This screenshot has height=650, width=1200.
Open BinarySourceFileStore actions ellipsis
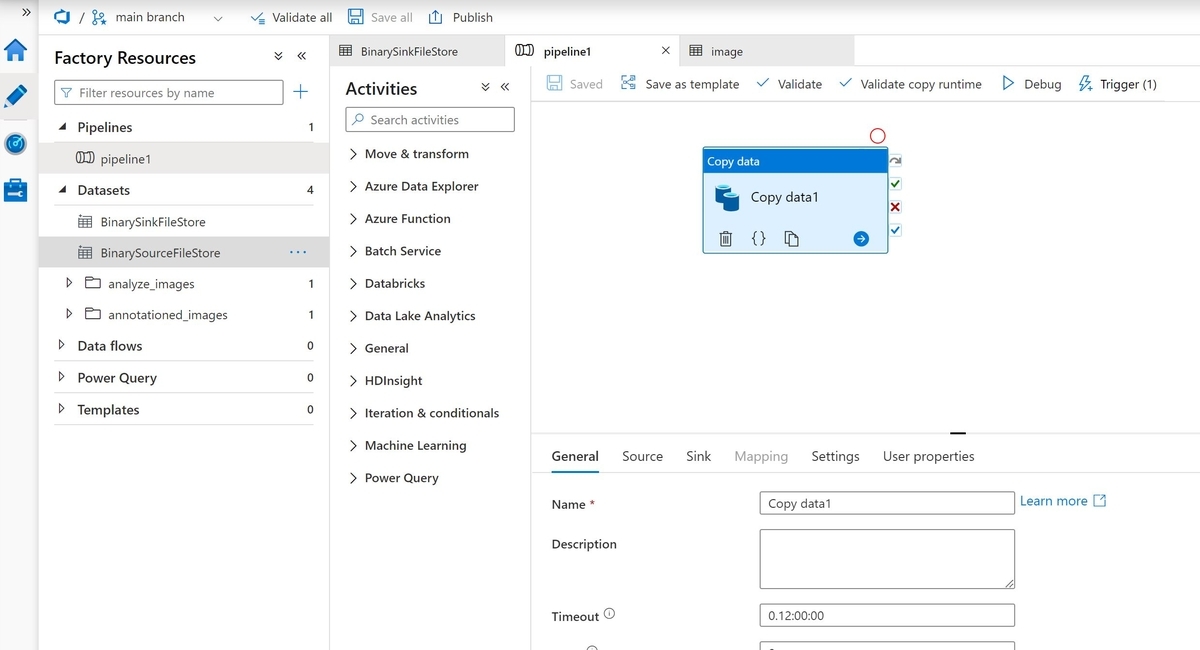click(x=298, y=252)
